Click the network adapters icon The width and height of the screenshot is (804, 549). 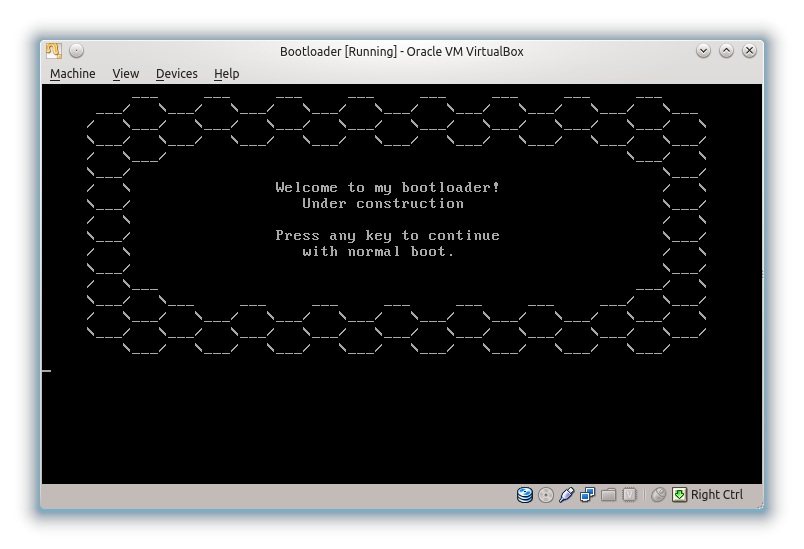pyautogui.click(x=588, y=495)
